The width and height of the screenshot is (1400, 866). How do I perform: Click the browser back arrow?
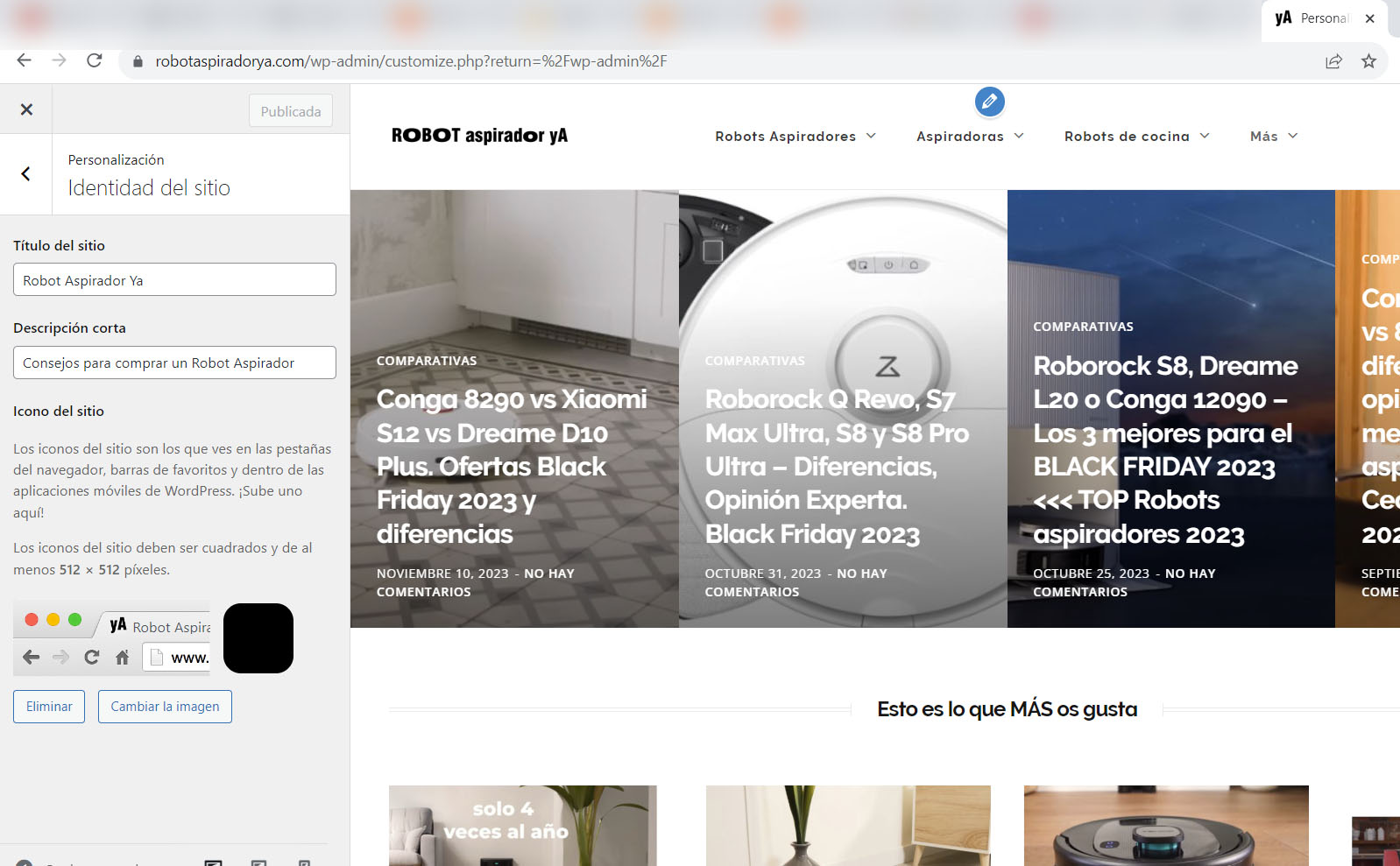point(25,60)
